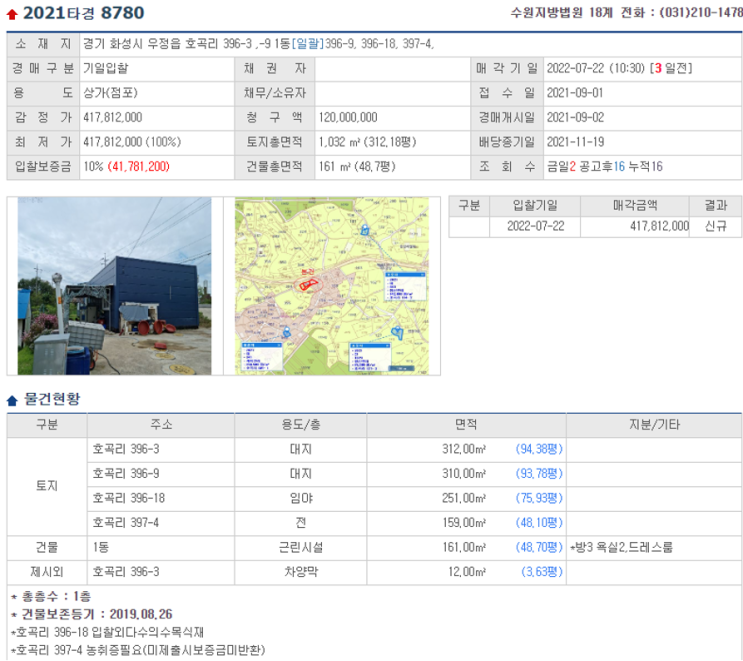Viewport: 743px width, 661px height.
Task: Click note 호곡리 396-18 입찰외다수의수목식재
Action: pyautogui.click(x=108, y=633)
